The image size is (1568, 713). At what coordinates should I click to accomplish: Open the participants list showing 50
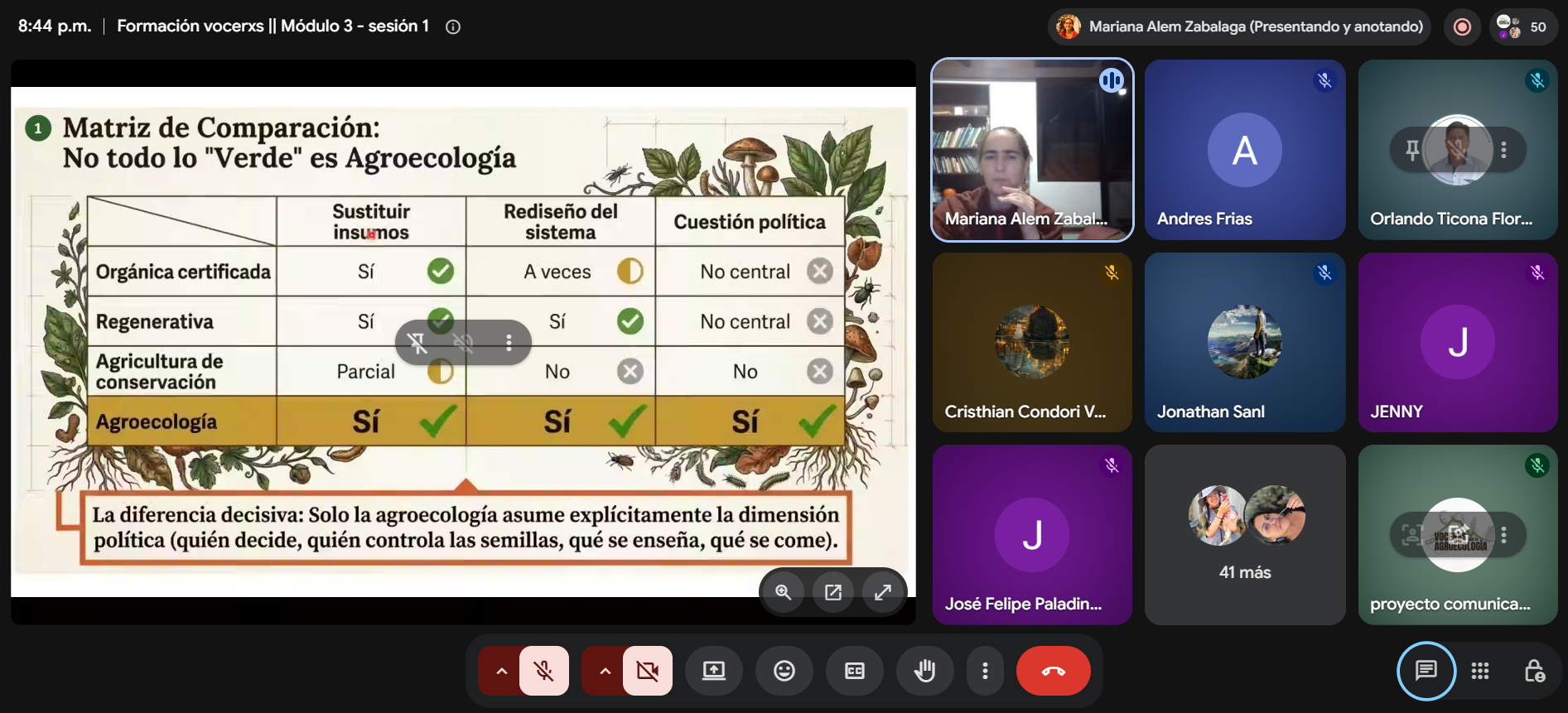coord(1523,26)
